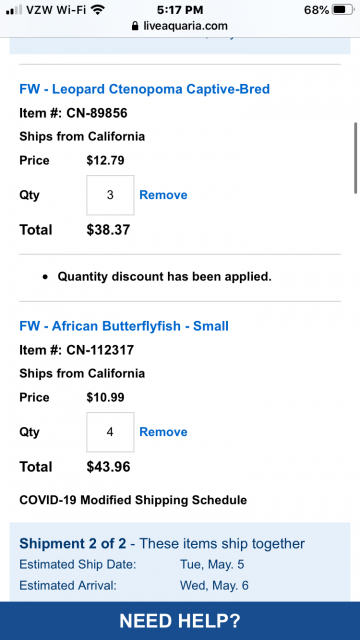Select the African Butterflyfish quantity field
Screen dimensions: 360x640
coord(110,432)
